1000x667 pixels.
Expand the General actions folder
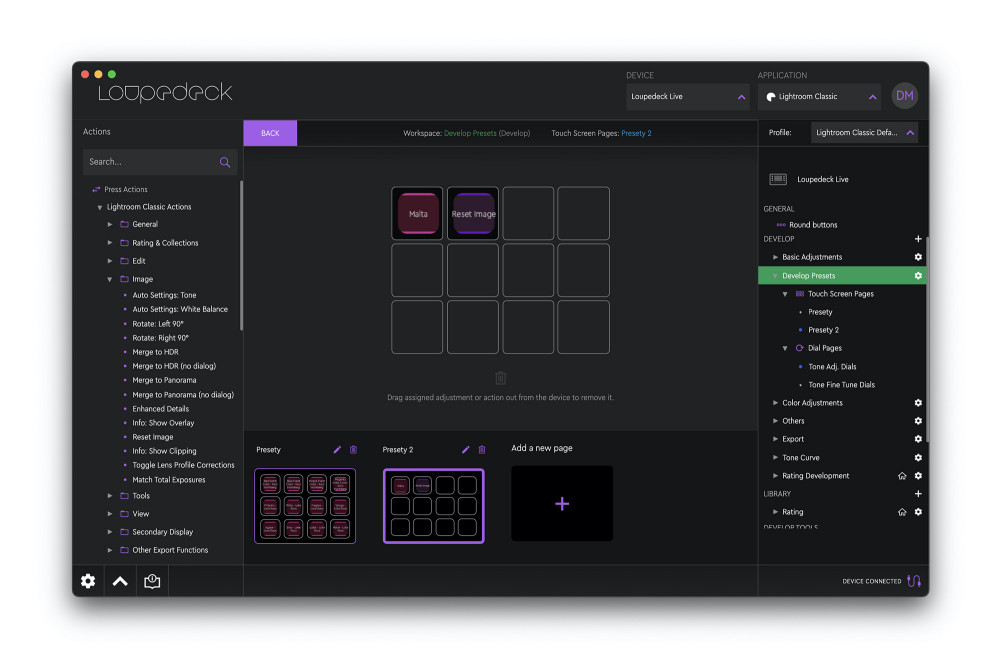[110, 224]
